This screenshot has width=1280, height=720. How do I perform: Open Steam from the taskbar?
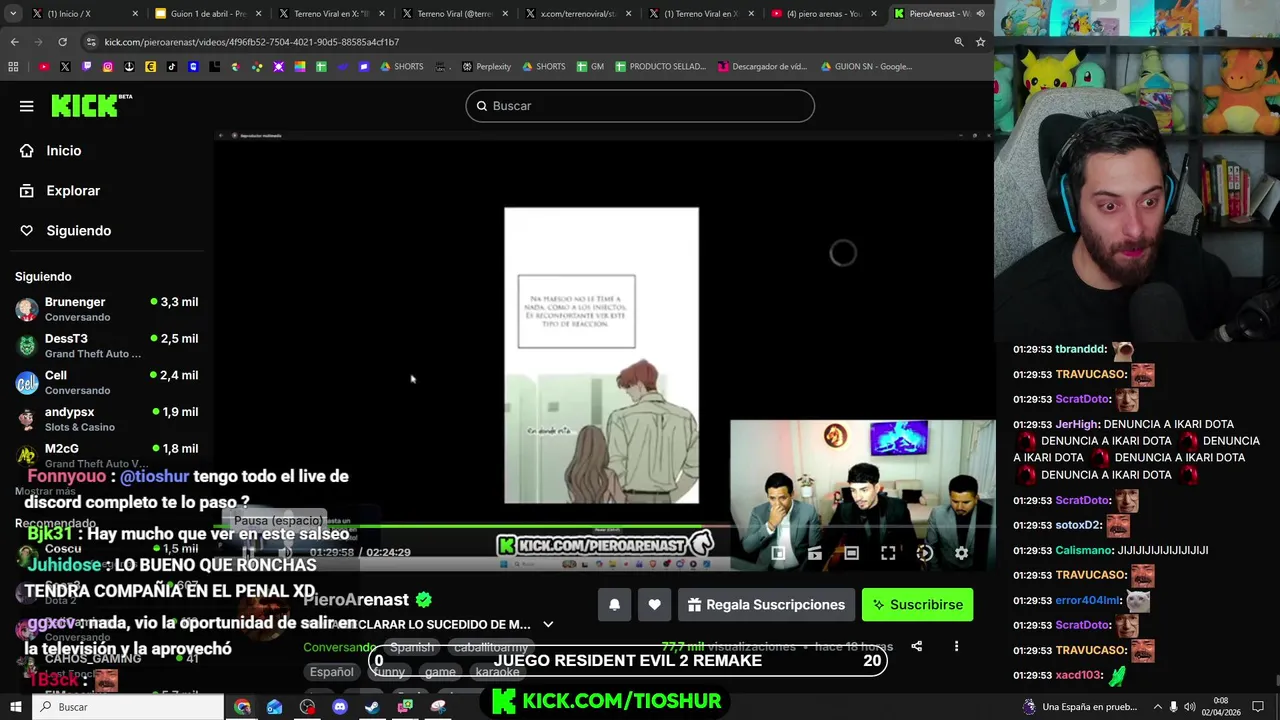pos(372,707)
